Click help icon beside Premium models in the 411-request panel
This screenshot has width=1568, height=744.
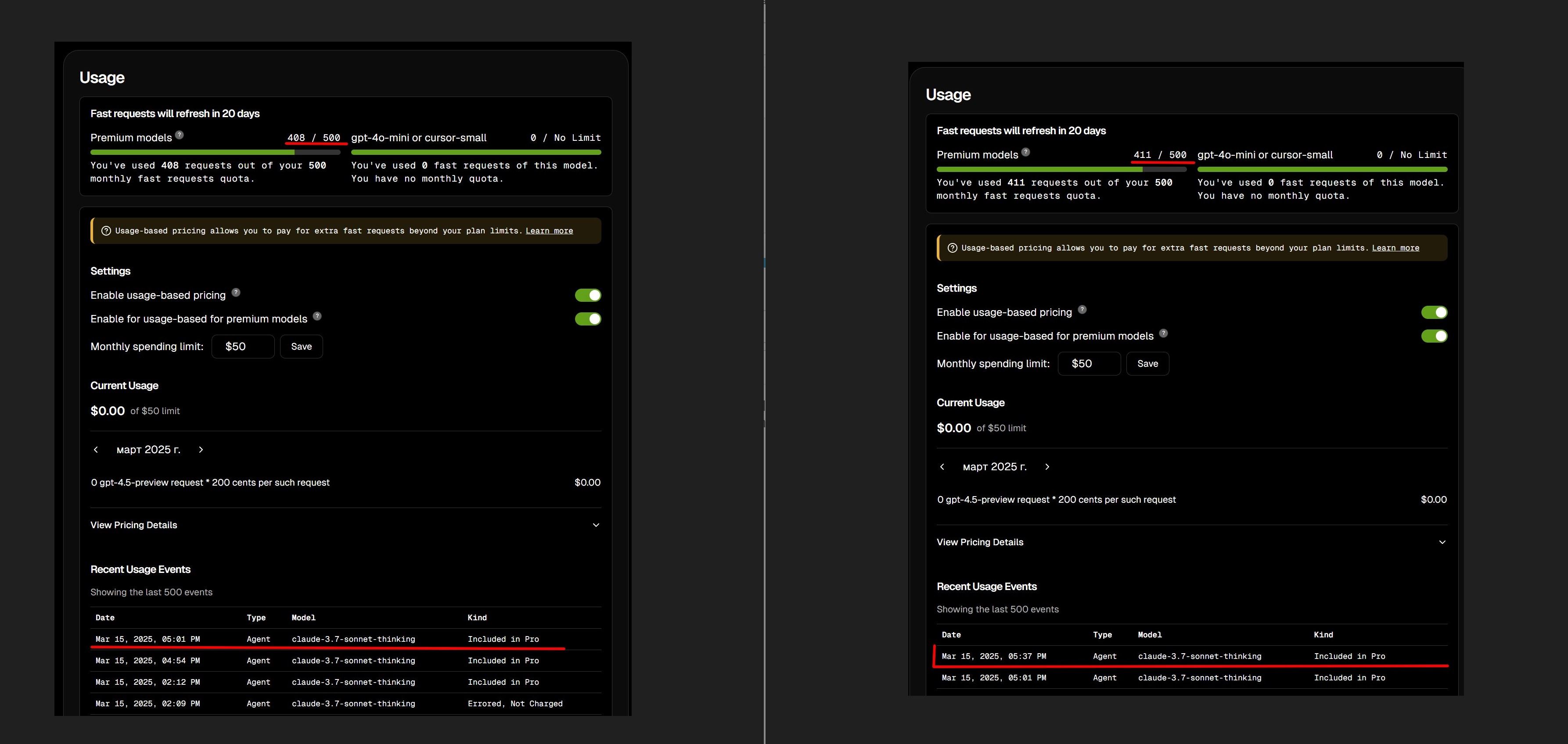[1025, 152]
